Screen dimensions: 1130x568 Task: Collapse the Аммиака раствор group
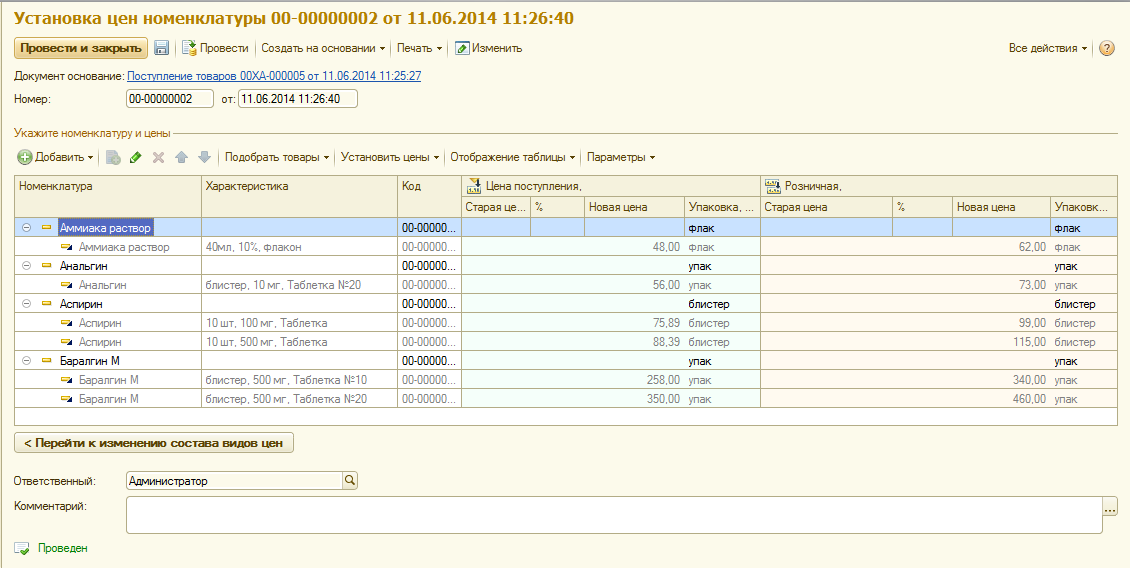(26, 228)
